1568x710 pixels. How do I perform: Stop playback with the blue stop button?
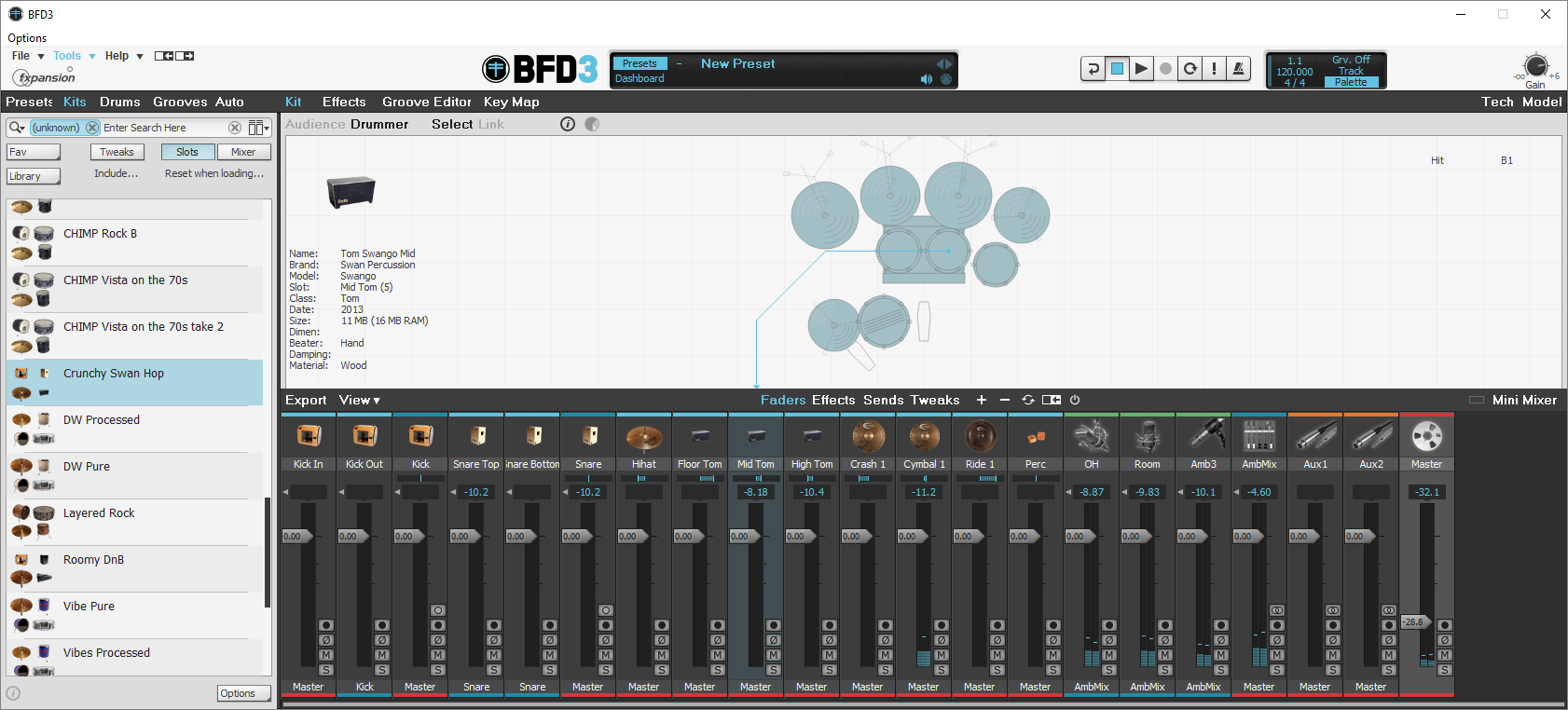click(x=1117, y=68)
